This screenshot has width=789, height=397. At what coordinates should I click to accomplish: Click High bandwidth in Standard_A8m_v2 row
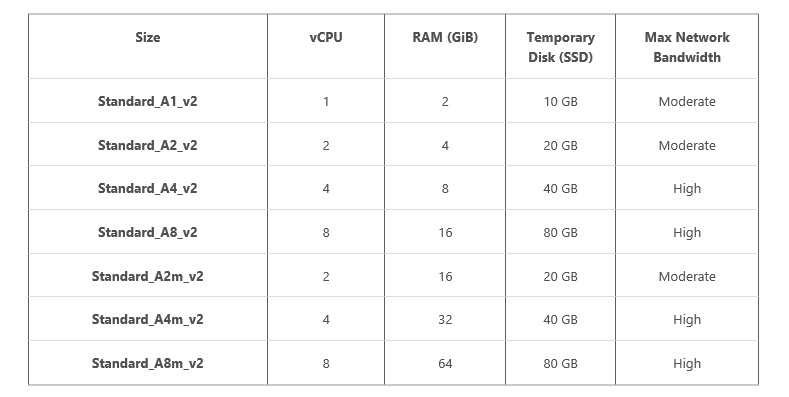[687, 363]
